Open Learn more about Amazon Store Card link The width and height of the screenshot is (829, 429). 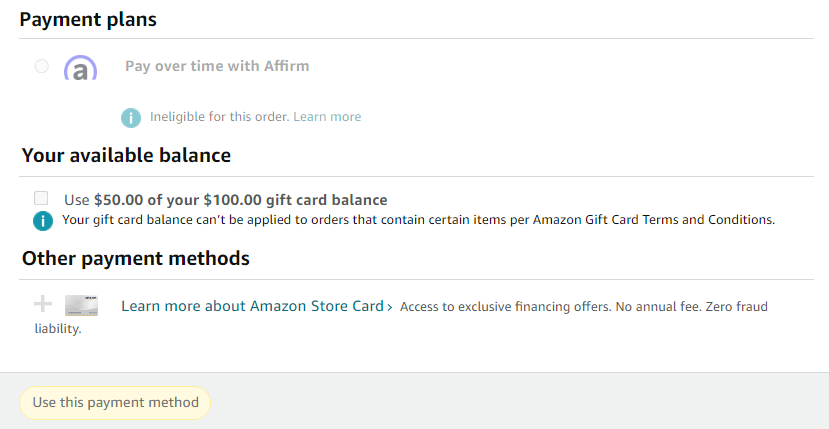pyautogui.click(x=252, y=306)
